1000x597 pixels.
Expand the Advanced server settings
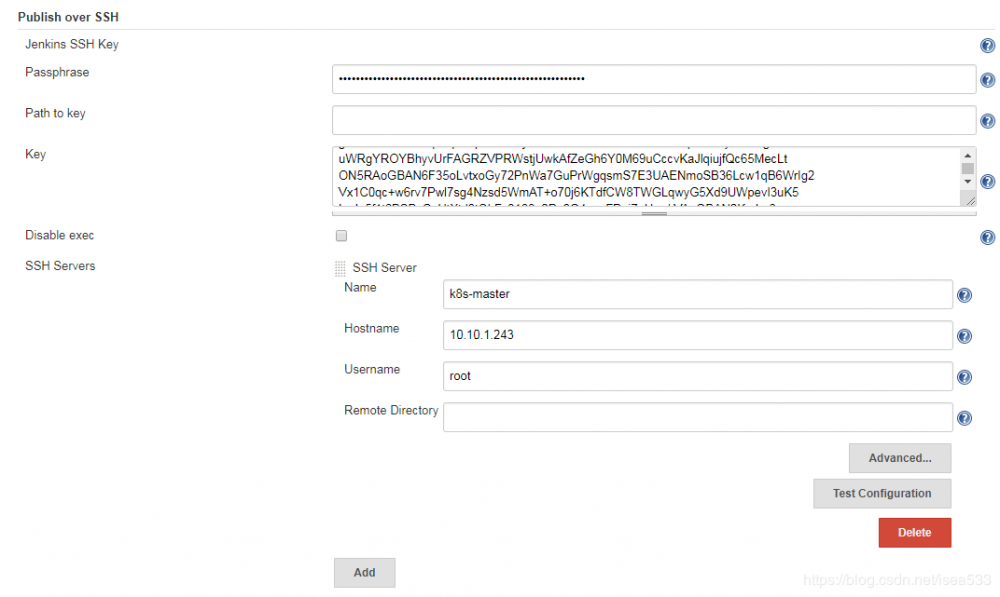click(899, 458)
